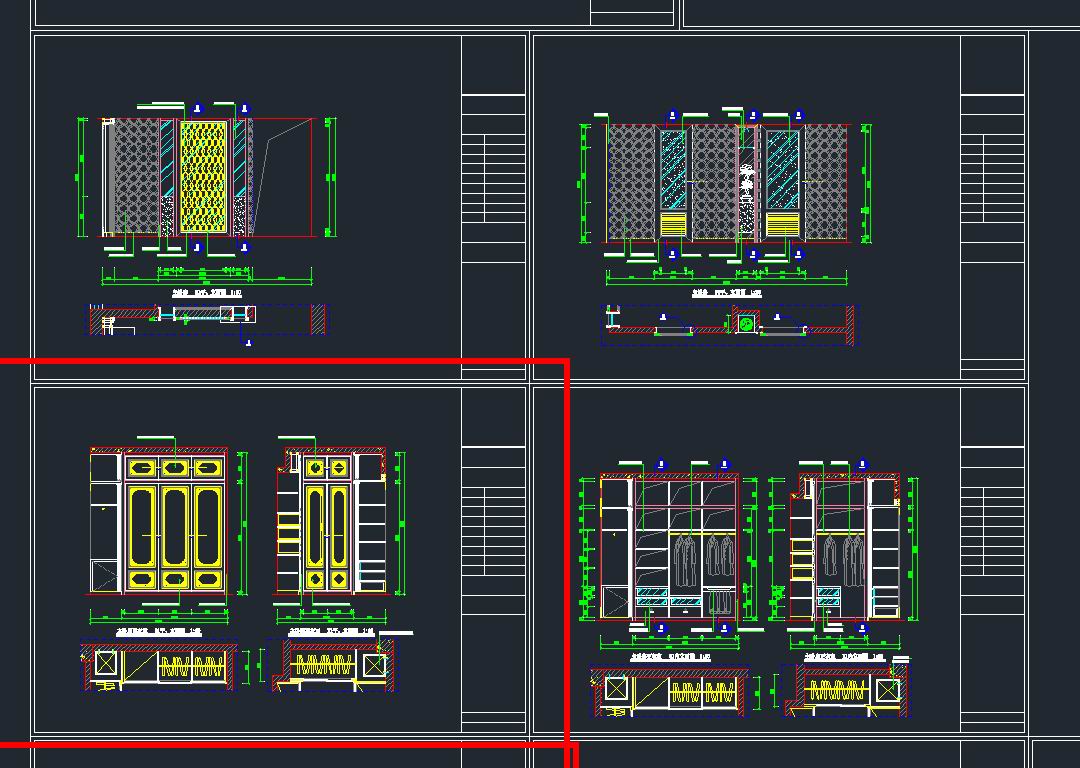Click the green vertical dimension line left of the top-left elevation
Image resolution: width=1080 pixels, height=768 pixels.
[82, 177]
